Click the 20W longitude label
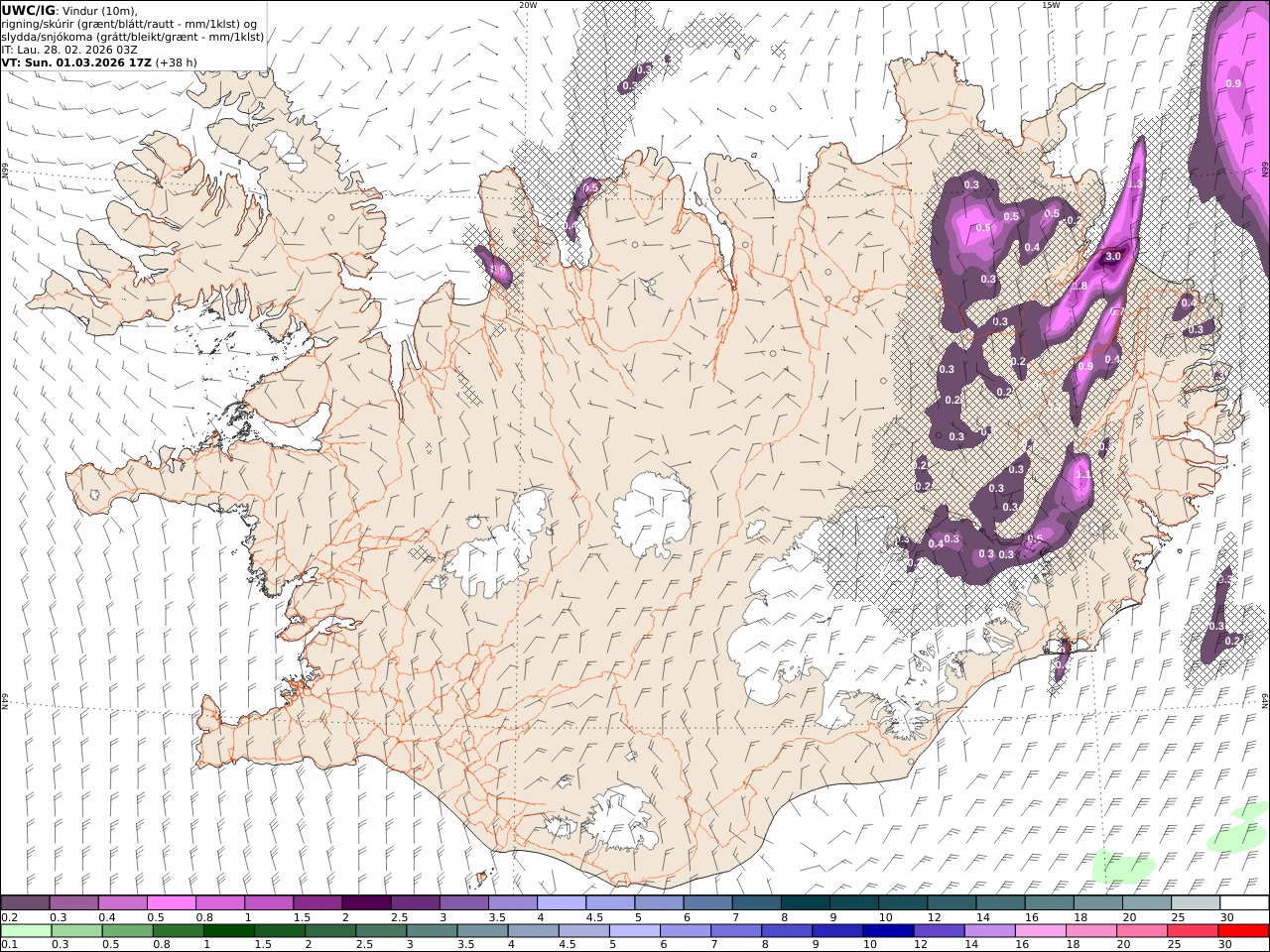 [x=528, y=5]
